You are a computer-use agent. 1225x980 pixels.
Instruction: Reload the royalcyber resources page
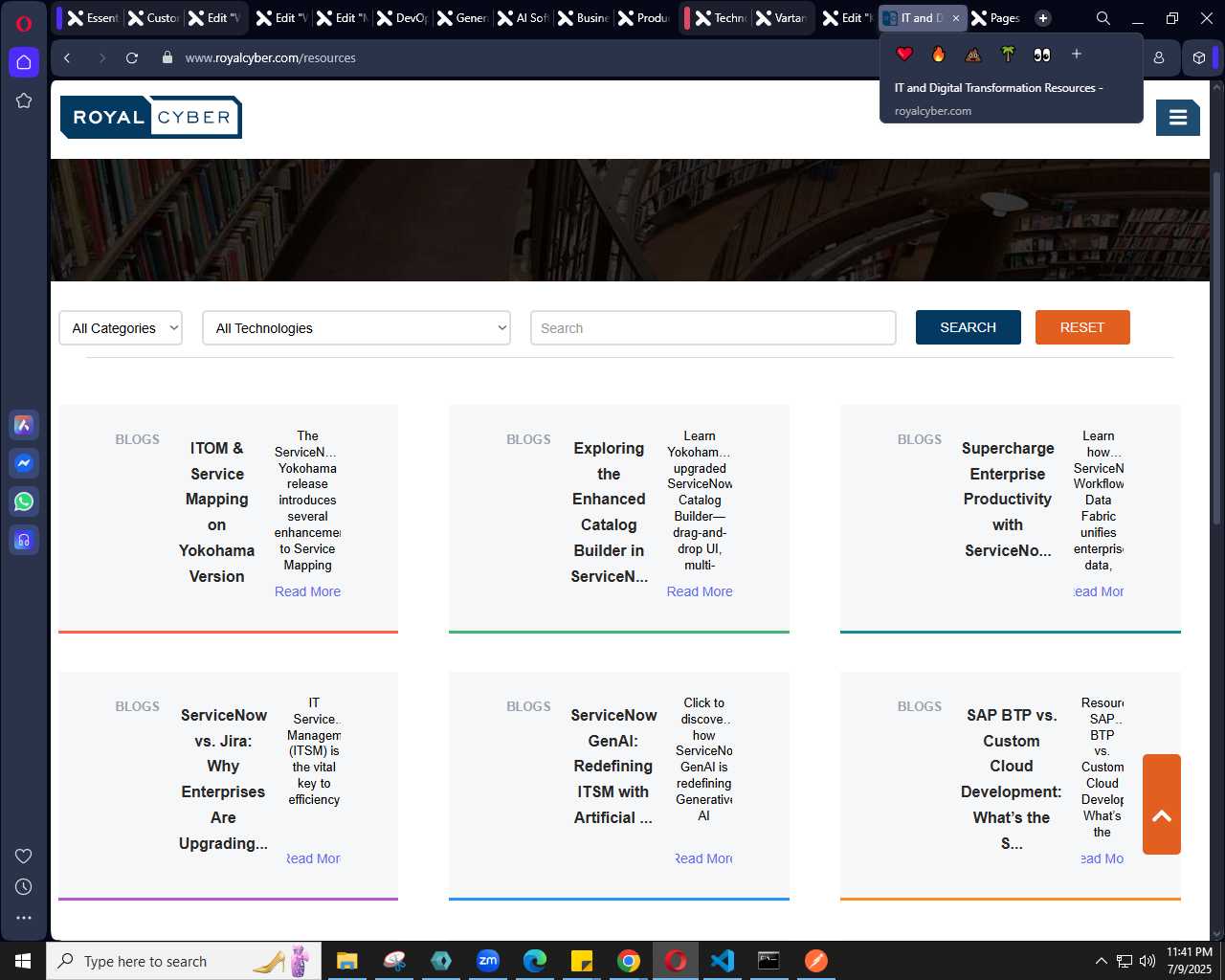132,57
